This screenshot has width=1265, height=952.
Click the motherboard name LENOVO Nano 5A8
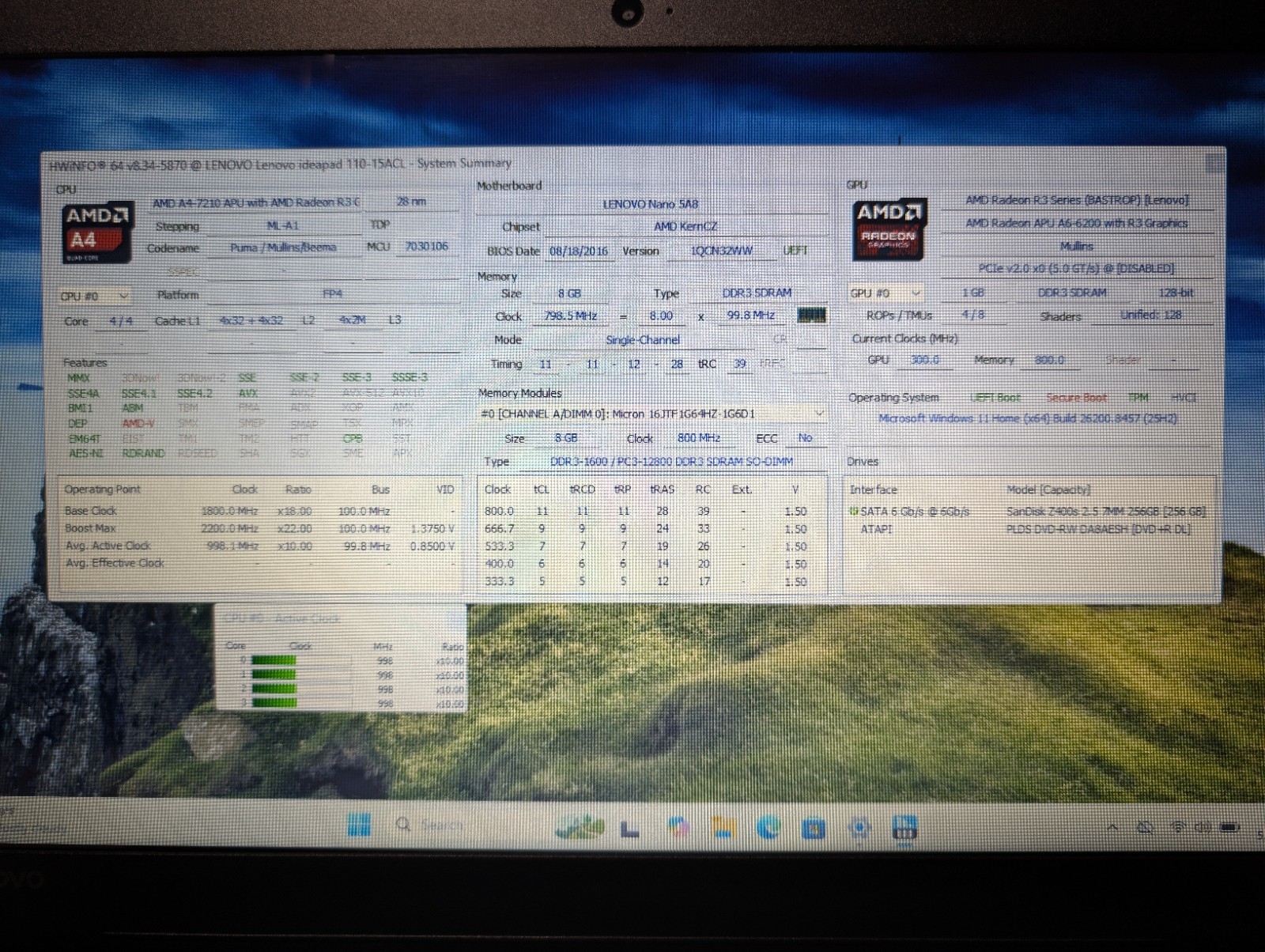[x=651, y=204]
